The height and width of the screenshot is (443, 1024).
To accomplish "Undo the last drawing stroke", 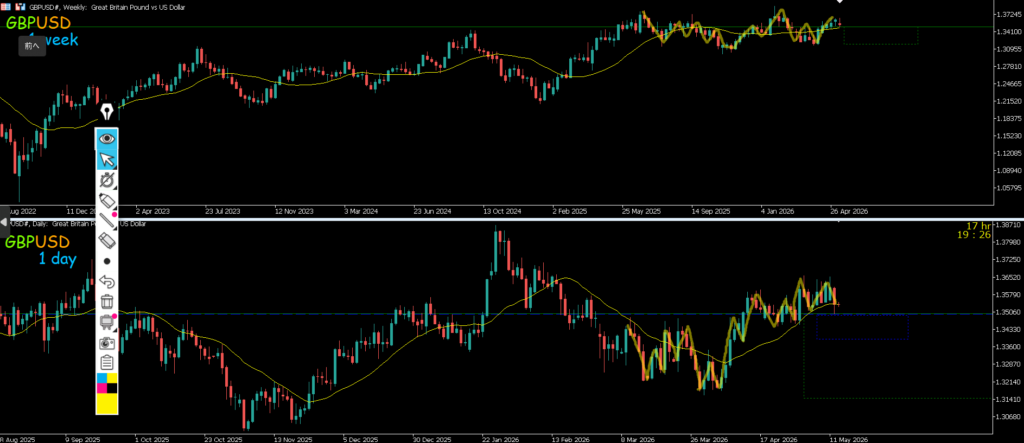I will click(107, 282).
